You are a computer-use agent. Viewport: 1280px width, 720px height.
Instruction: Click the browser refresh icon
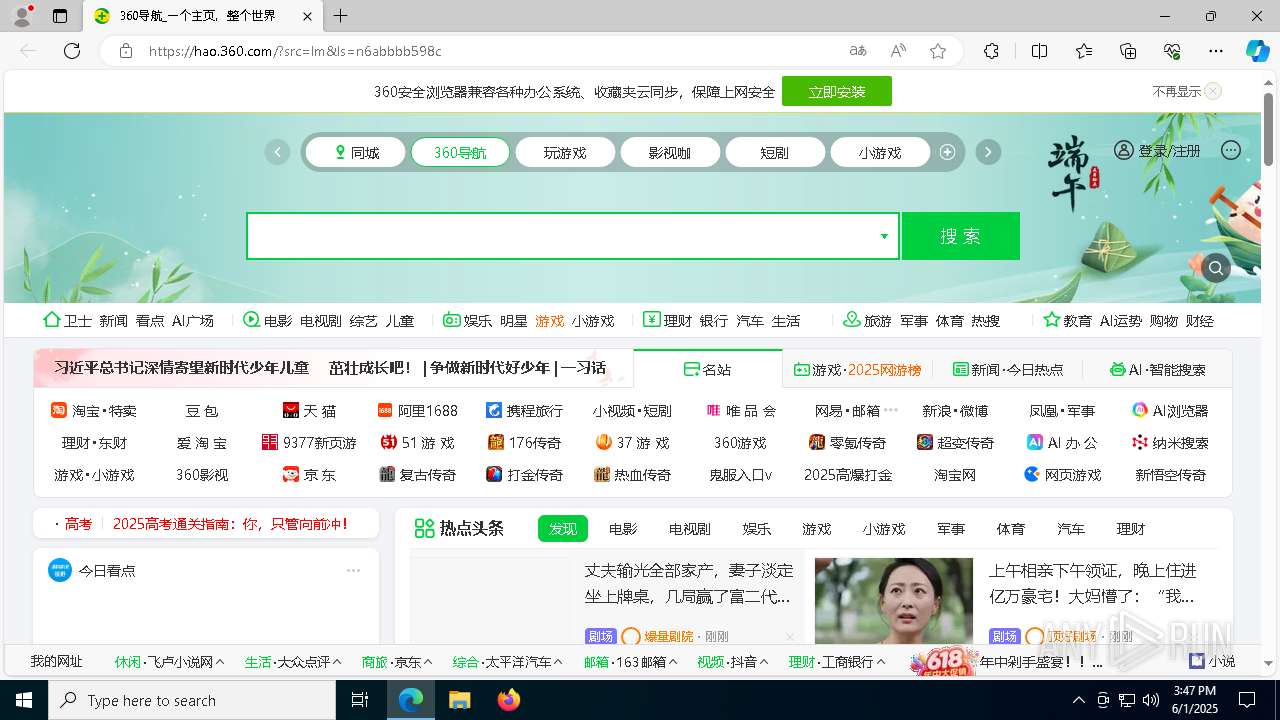[x=72, y=51]
